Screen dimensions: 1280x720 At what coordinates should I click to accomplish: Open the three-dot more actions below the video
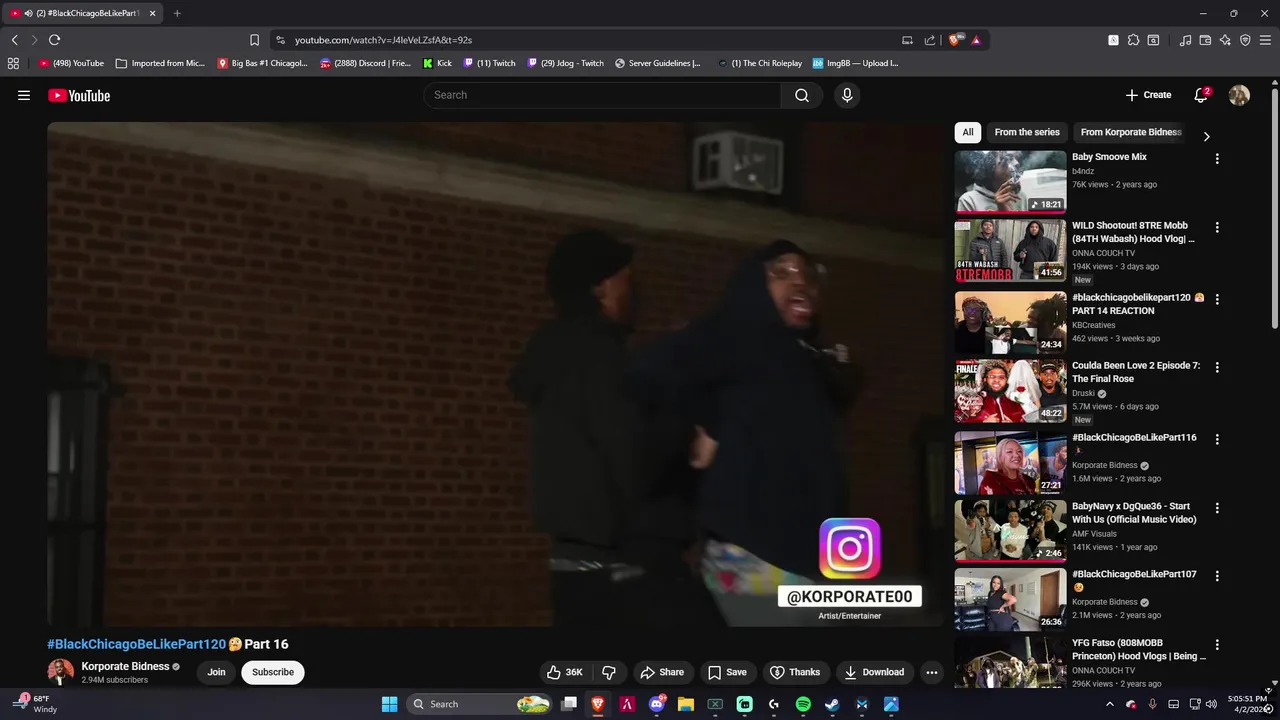pyautogui.click(x=932, y=672)
